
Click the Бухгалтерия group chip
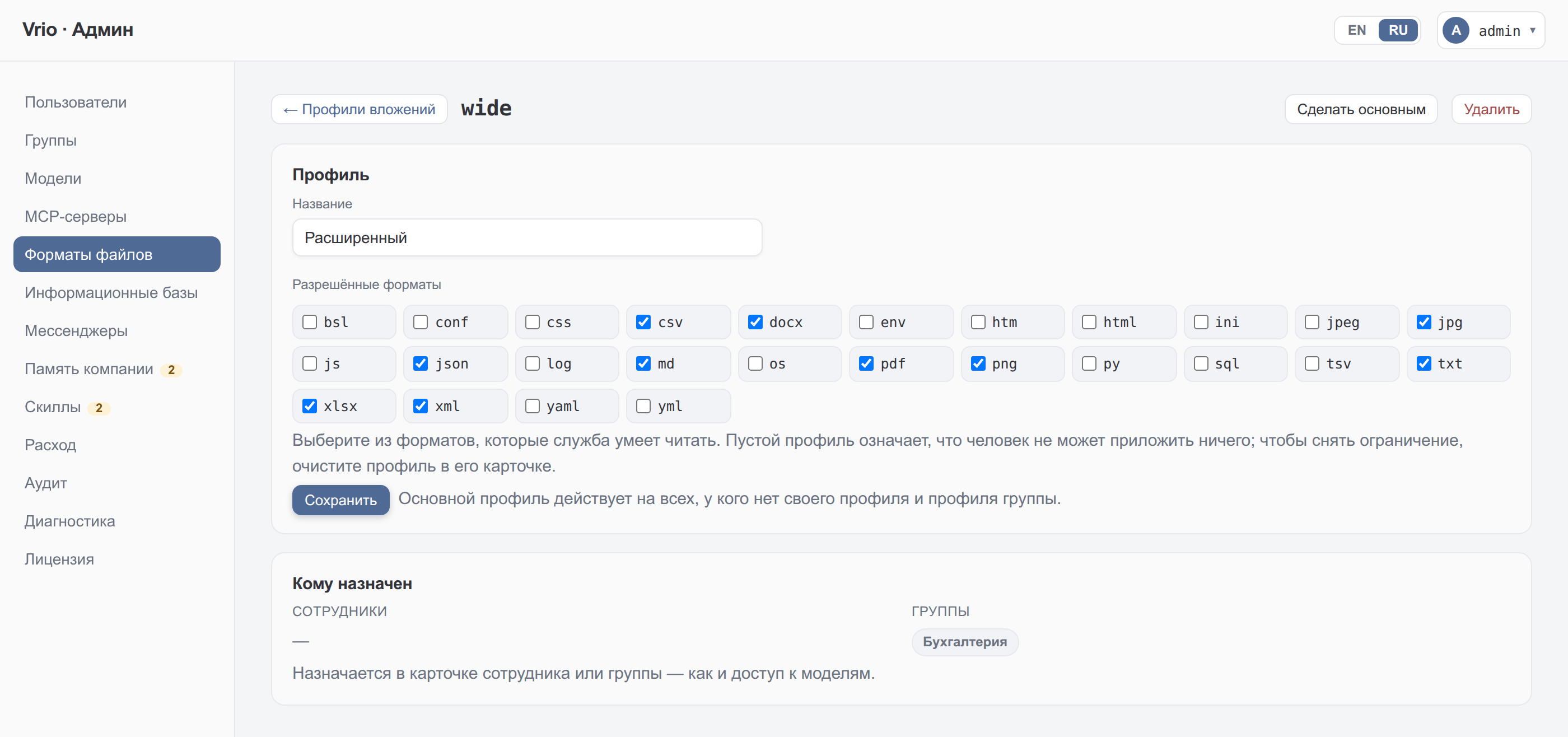click(964, 641)
